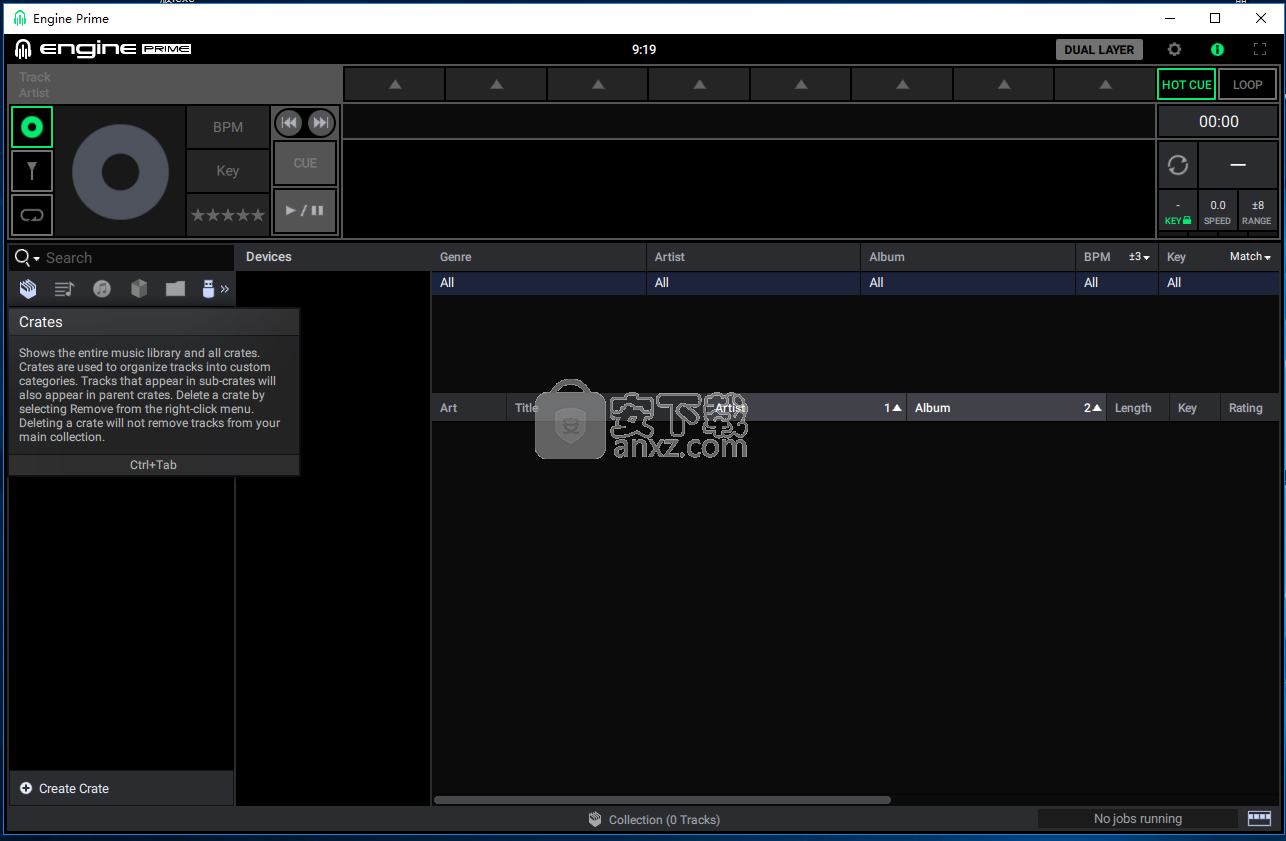Open the BPM ±3 range dropdown
The image size is (1286, 841).
coord(1139,257)
